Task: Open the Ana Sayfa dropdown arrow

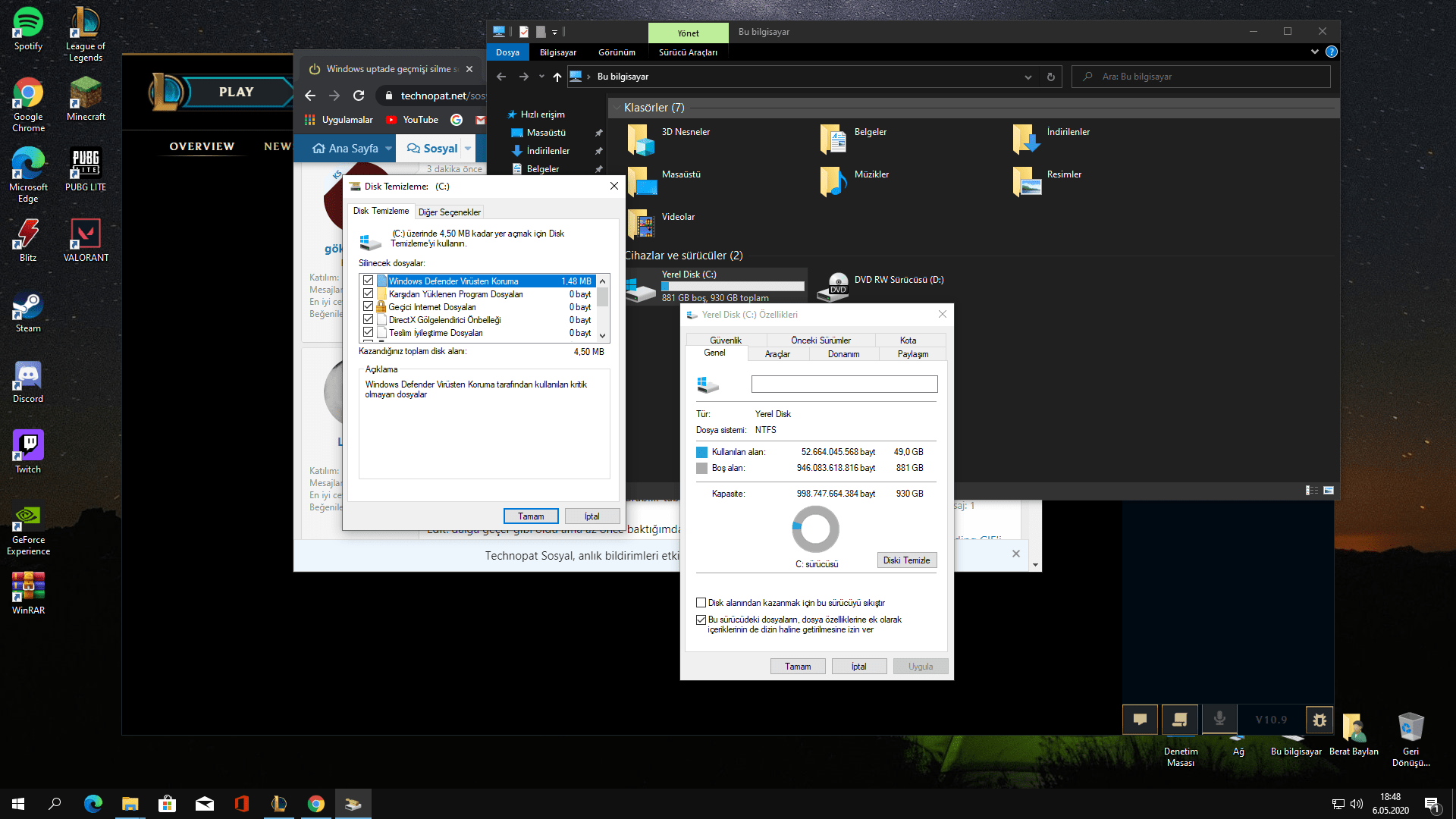Action: click(388, 149)
